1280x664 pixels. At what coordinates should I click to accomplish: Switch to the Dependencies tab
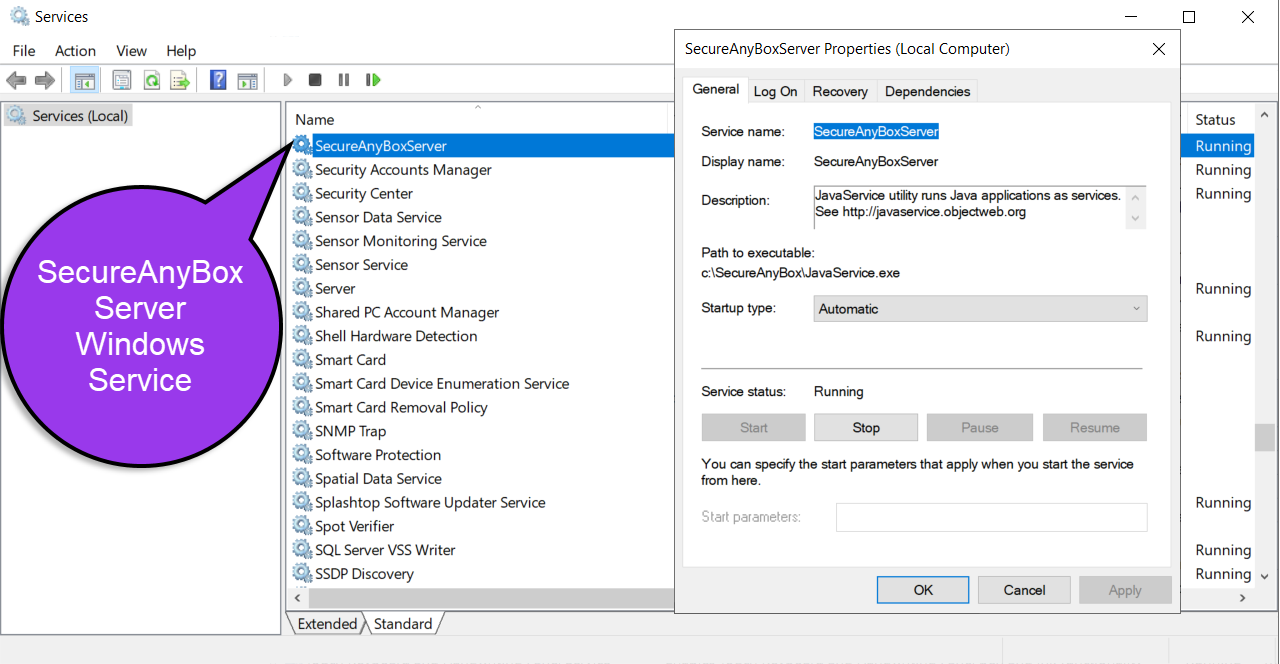pyautogui.click(x=928, y=91)
